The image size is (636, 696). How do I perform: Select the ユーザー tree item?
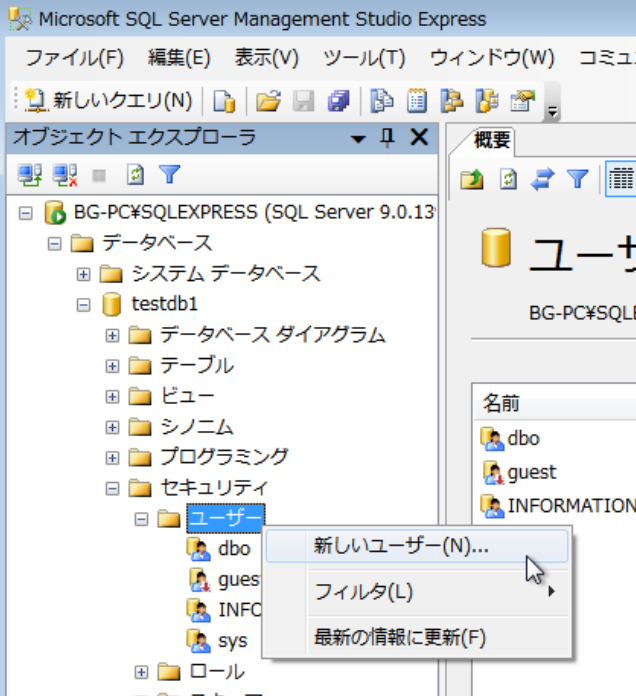[226, 518]
